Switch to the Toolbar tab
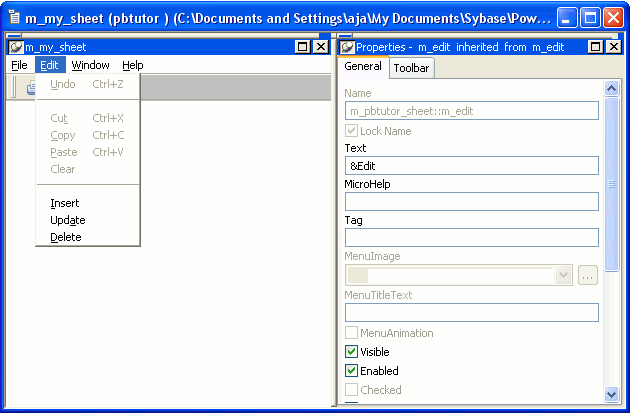This screenshot has width=631, height=414. tap(411, 68)
